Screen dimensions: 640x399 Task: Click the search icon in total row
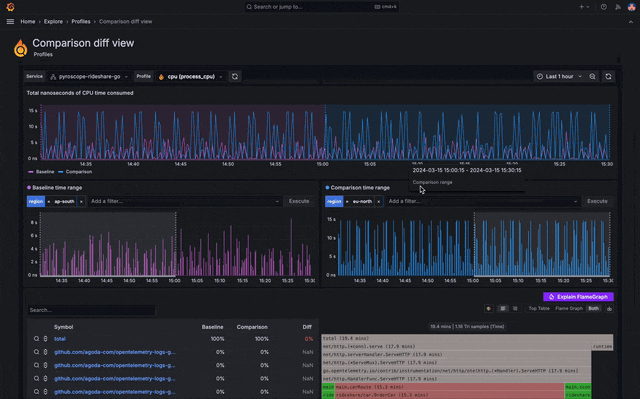click(36, 339)
